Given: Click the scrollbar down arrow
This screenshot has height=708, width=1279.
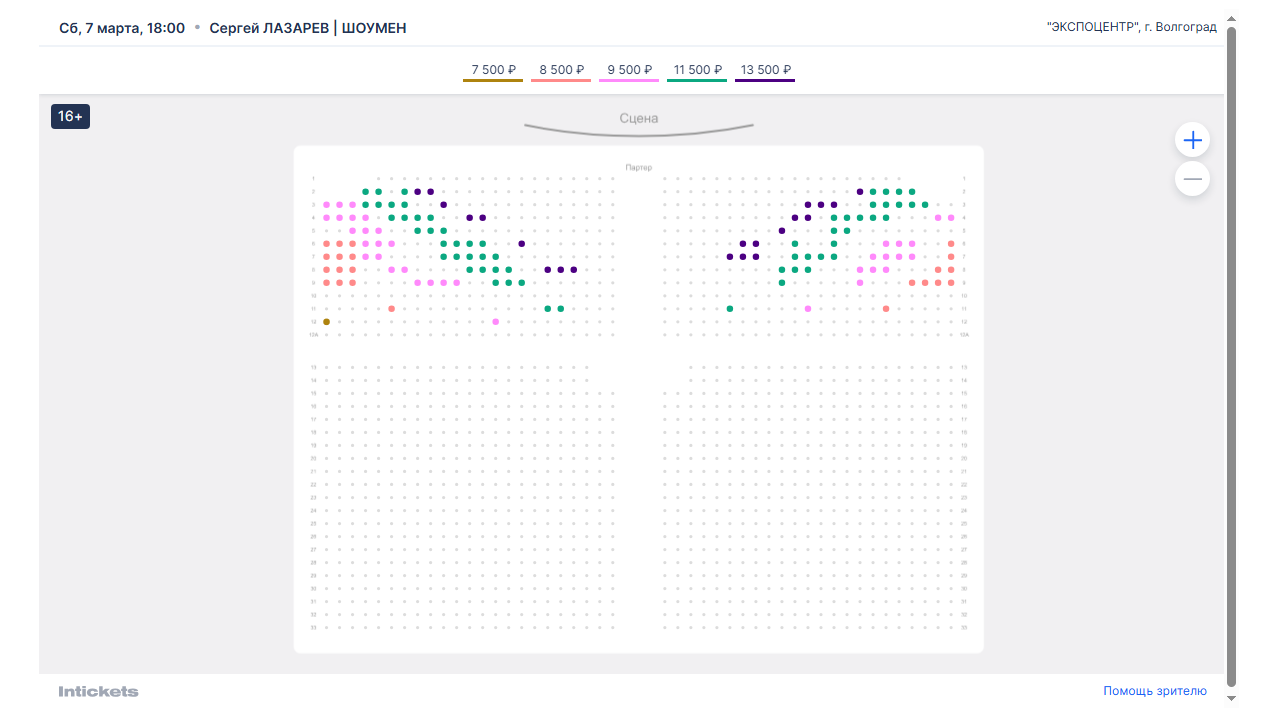Looking at the screenshot, I should click(x=1232, y=698).
